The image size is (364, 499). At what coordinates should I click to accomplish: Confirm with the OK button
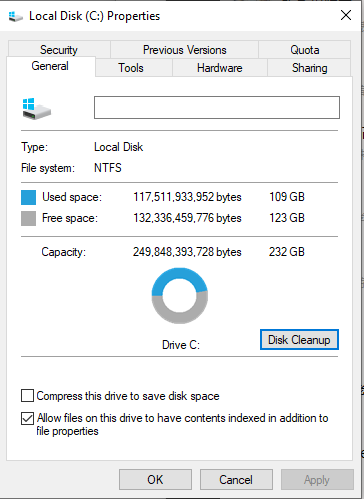click(155, 480)
